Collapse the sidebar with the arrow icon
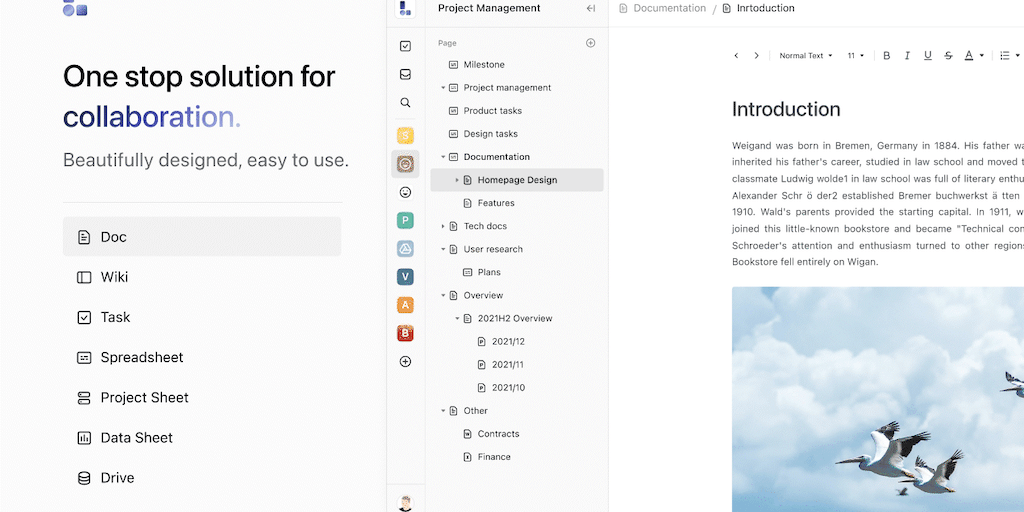This screenshot has width=1024, height=512. 590,9
